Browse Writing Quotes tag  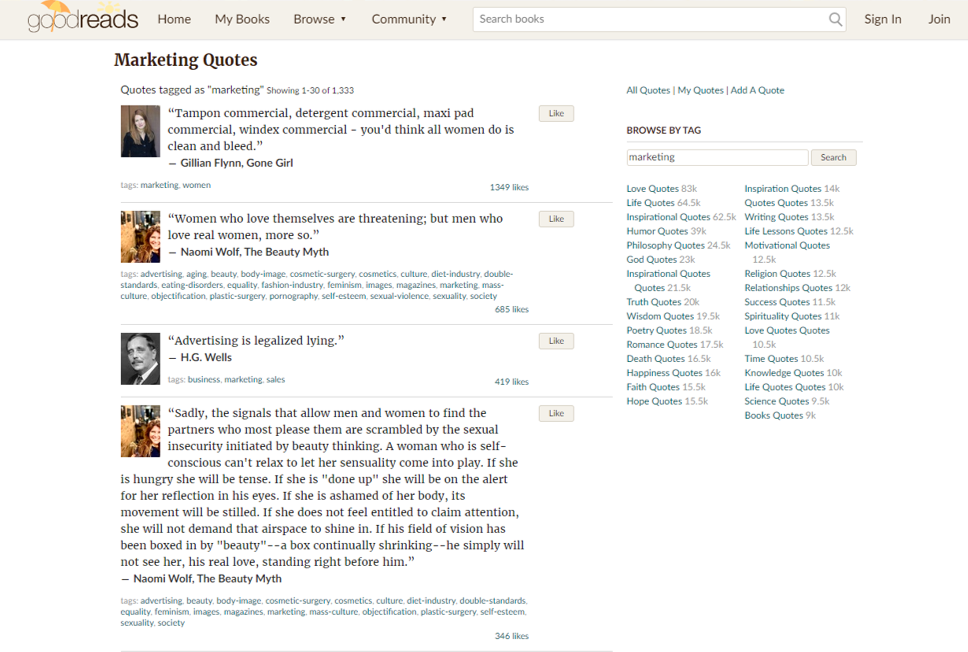click(776, 217)
